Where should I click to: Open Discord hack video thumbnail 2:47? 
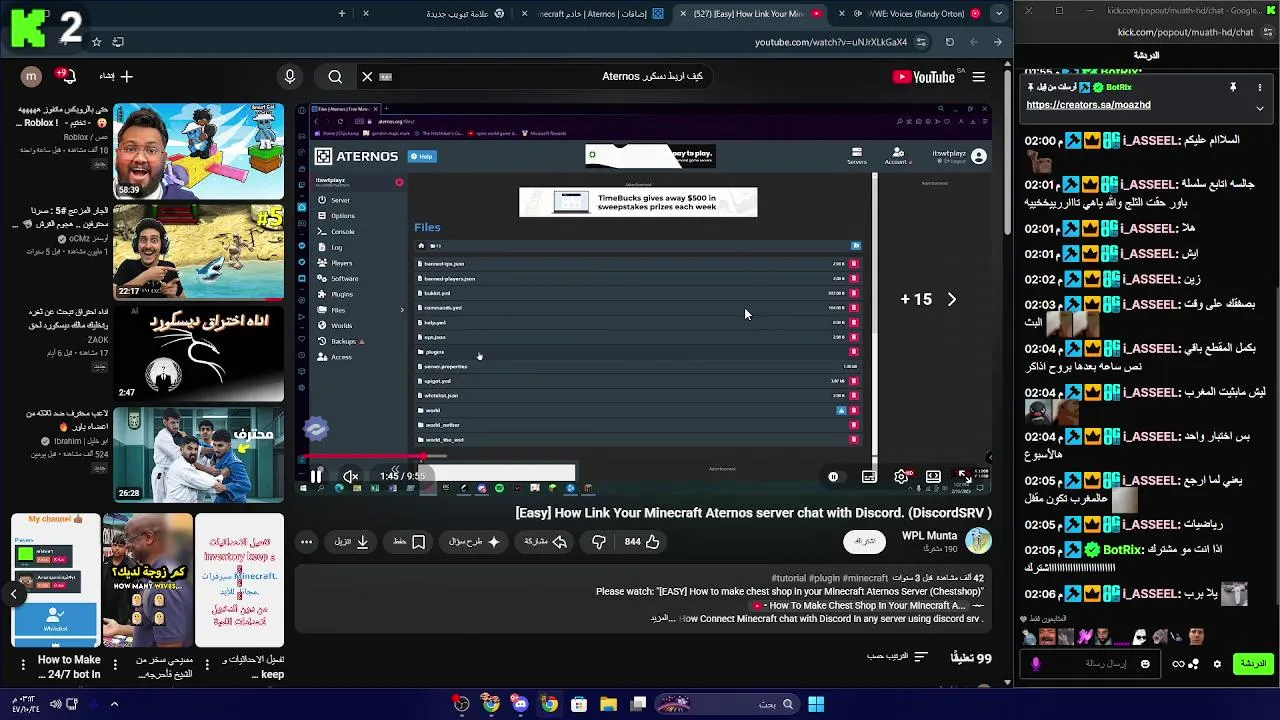click(x=198, y=353)
